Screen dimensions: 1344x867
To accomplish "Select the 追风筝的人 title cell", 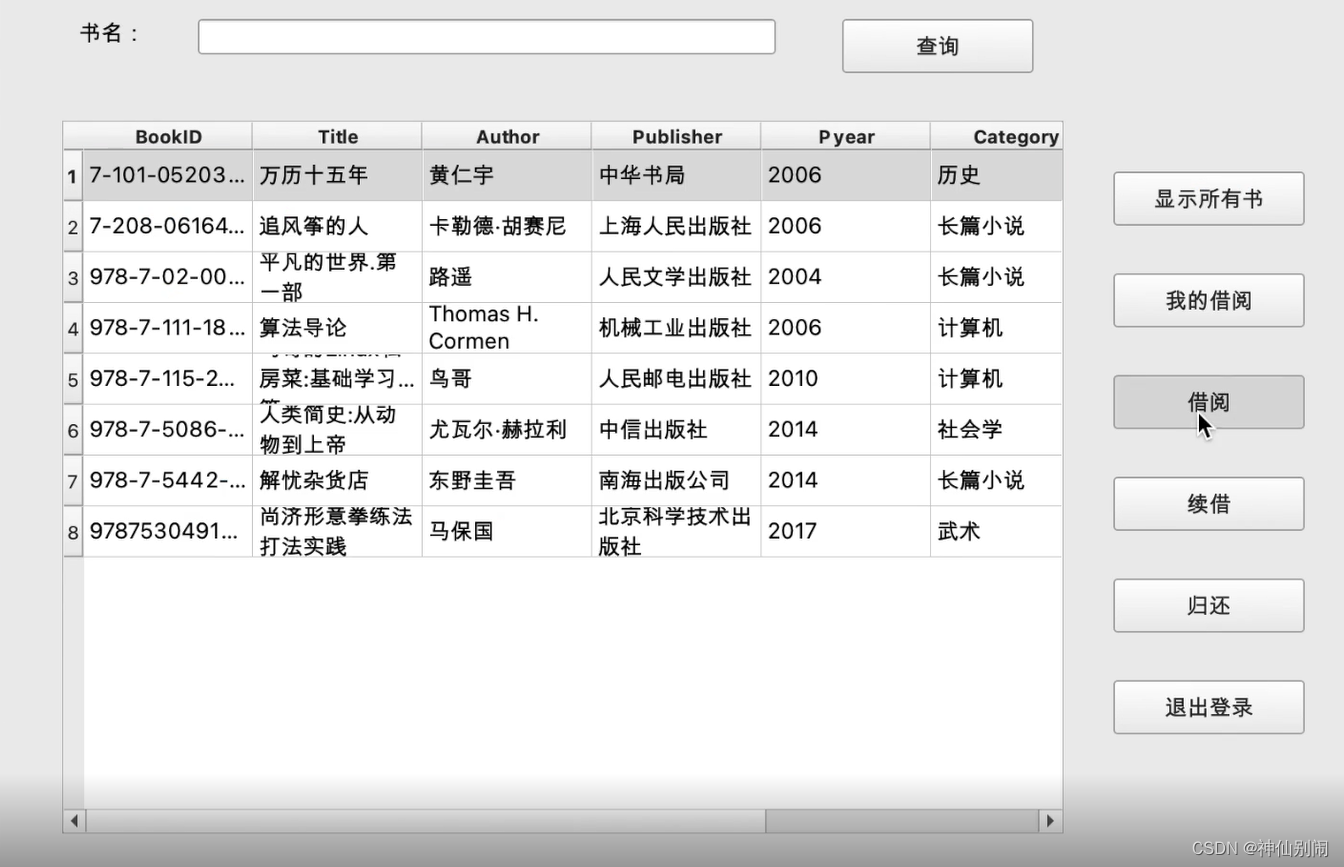I will 337,227.
